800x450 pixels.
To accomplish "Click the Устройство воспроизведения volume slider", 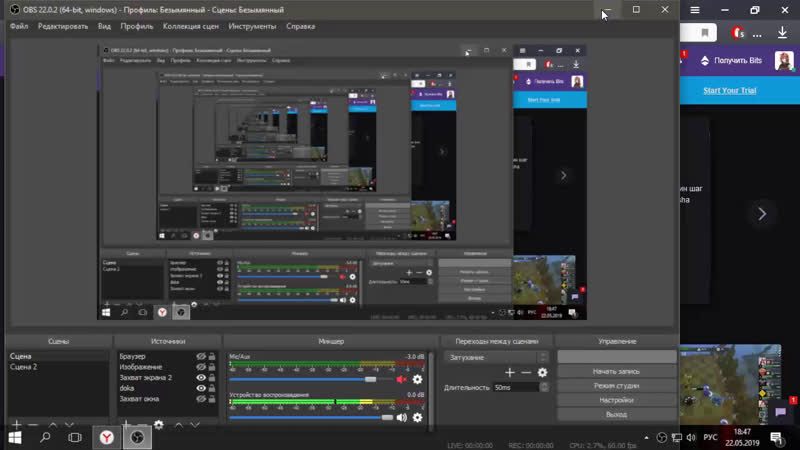I will tap(310, 417).
